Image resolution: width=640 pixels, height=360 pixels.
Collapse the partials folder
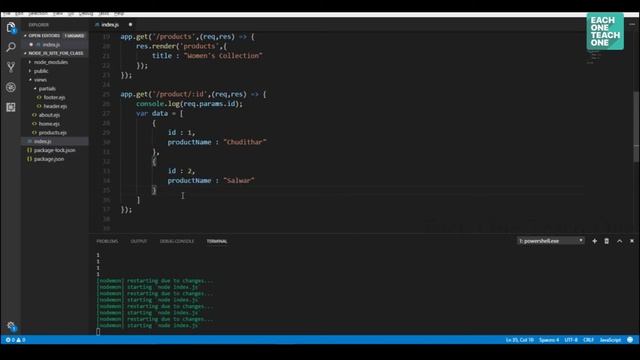(46, 89)
